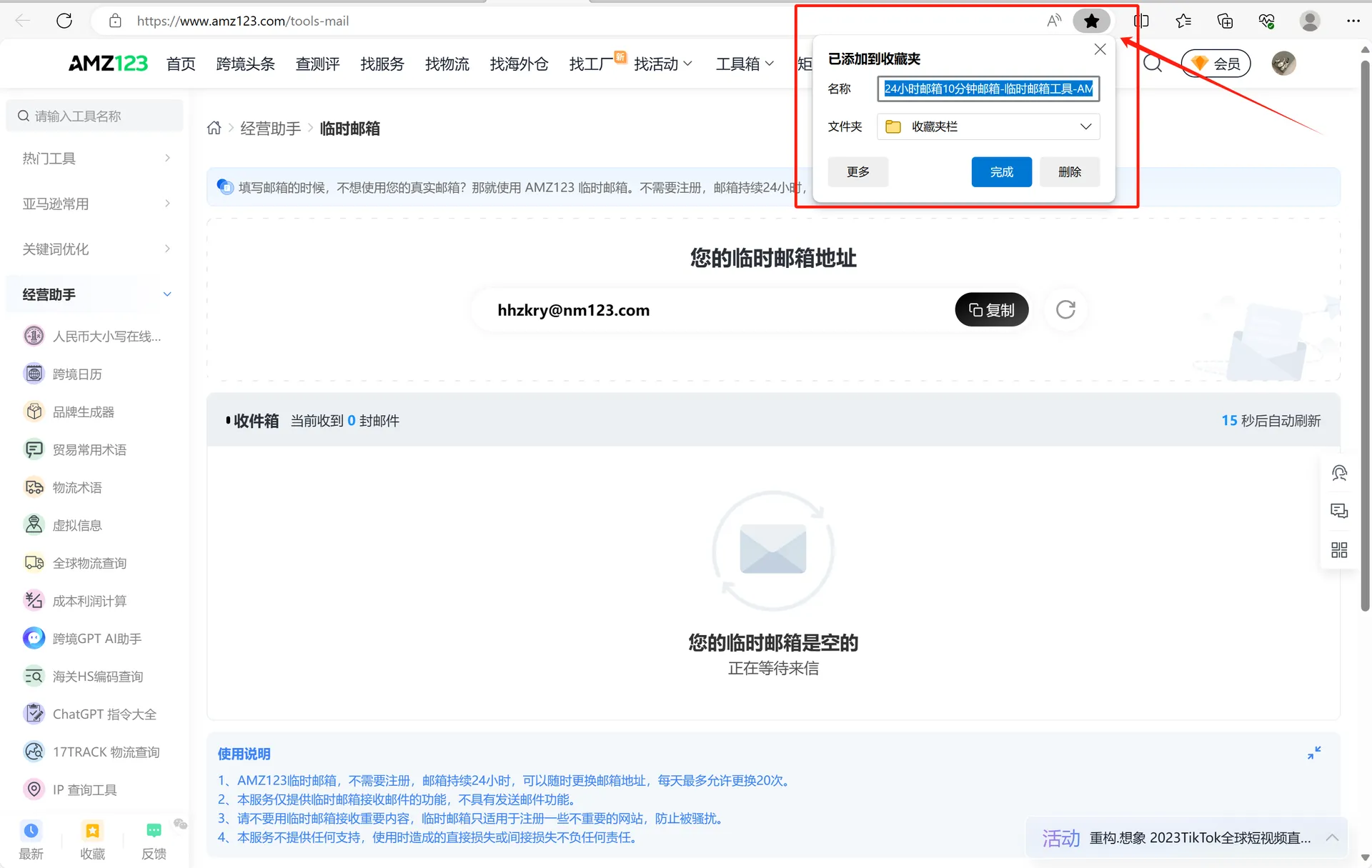
Task: Open the 文件夹 folder dropdown
Action: 988,126
